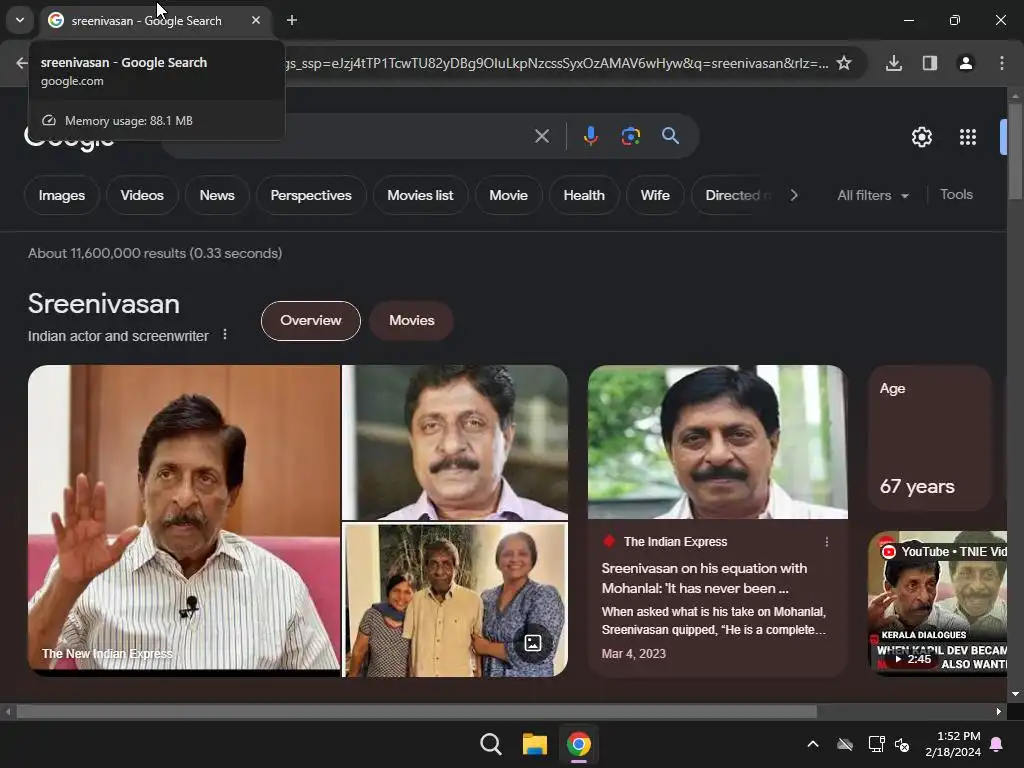Click the horizontal scrollbar at the bottom
Viewport: 1024px width, 768px height.
click(x=416, y=712)
